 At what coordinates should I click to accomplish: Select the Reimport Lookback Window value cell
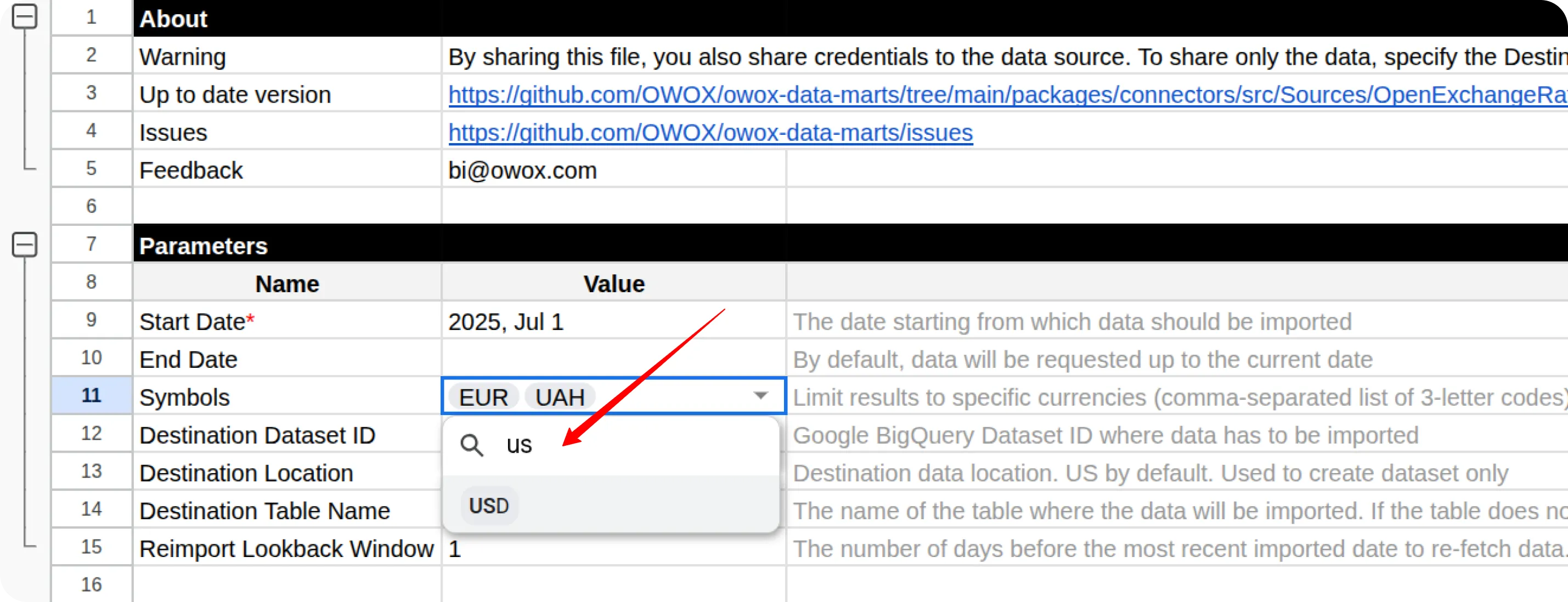(x=613, y=548)
